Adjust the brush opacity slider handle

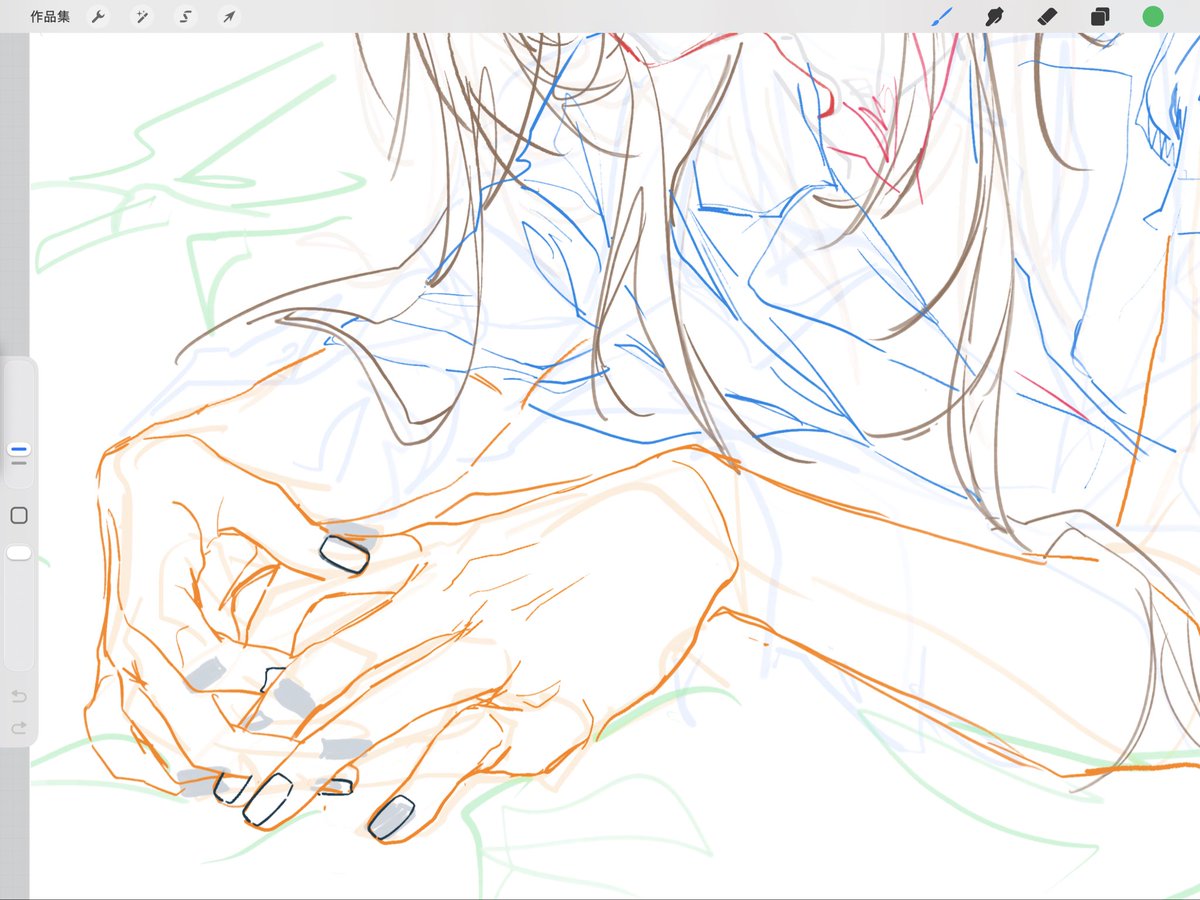click(18, 553)
